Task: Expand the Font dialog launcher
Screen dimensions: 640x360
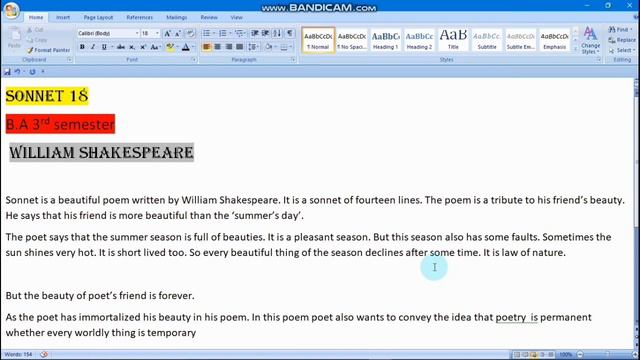Action: coord(194,60)
